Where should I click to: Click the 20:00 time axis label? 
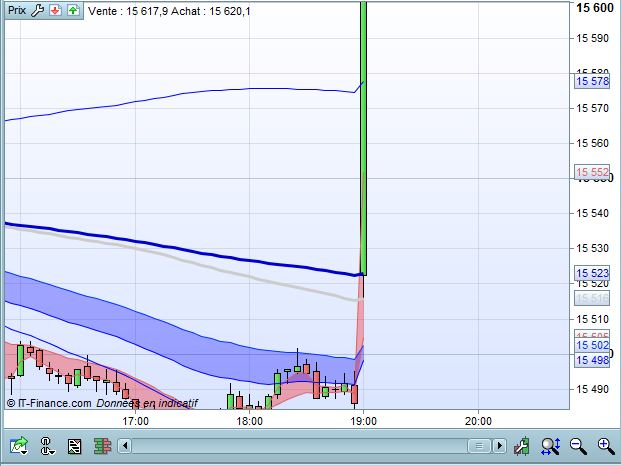478,421
